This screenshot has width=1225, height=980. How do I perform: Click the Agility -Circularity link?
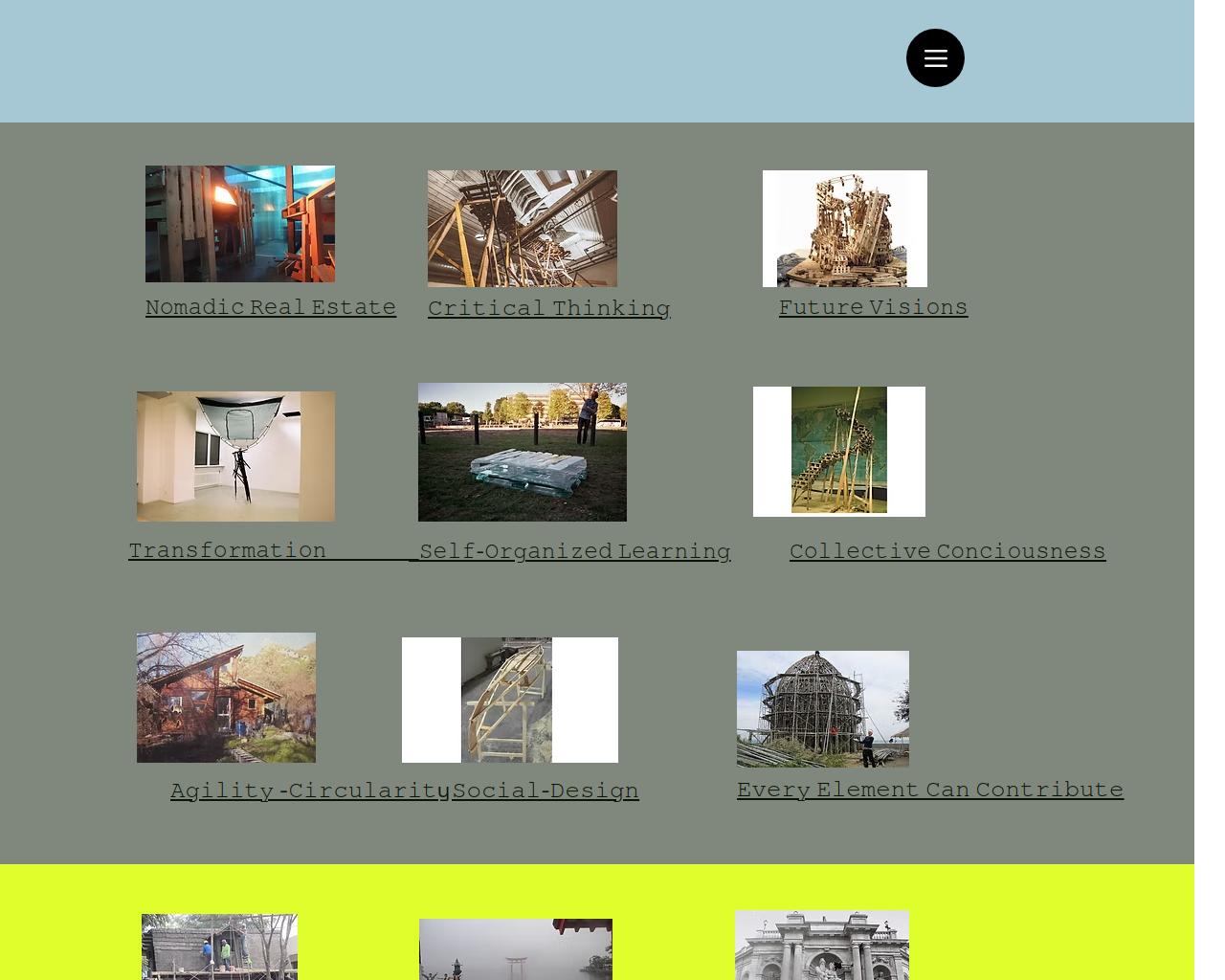coord(310,791)
